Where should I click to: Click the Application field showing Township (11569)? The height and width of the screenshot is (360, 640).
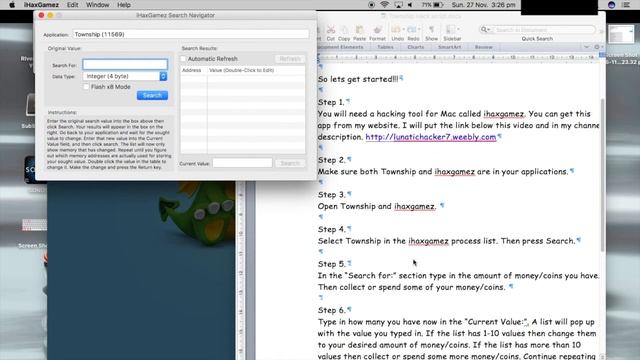pos(190,34)
